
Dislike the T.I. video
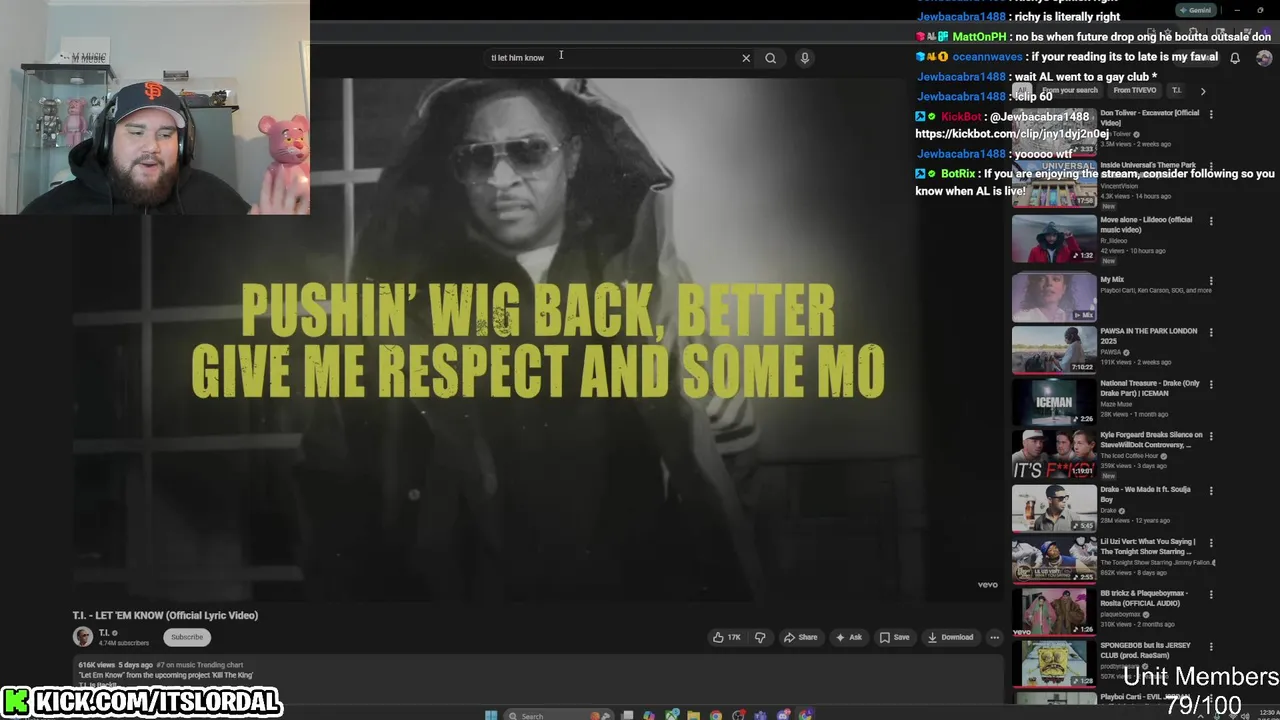pos(760,637)
